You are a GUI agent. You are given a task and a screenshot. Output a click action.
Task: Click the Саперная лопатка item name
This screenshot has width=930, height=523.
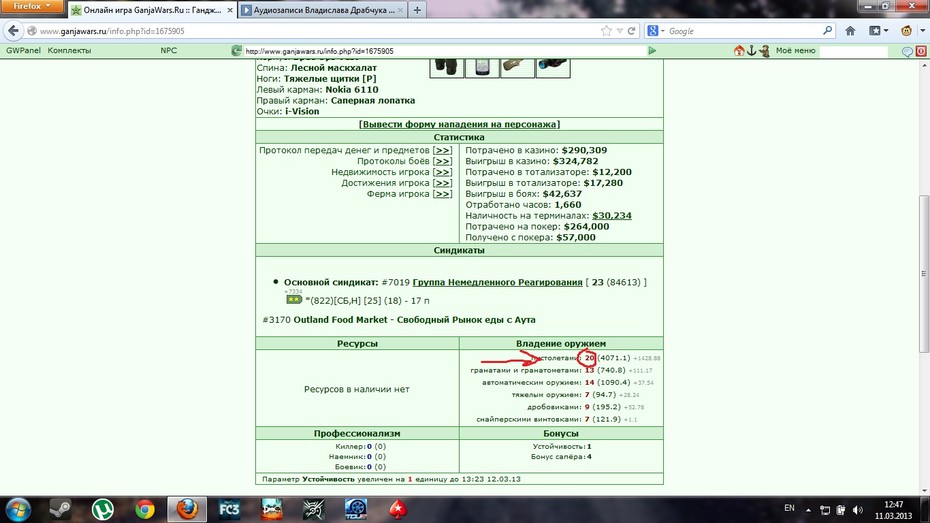[x=373, y=101]
